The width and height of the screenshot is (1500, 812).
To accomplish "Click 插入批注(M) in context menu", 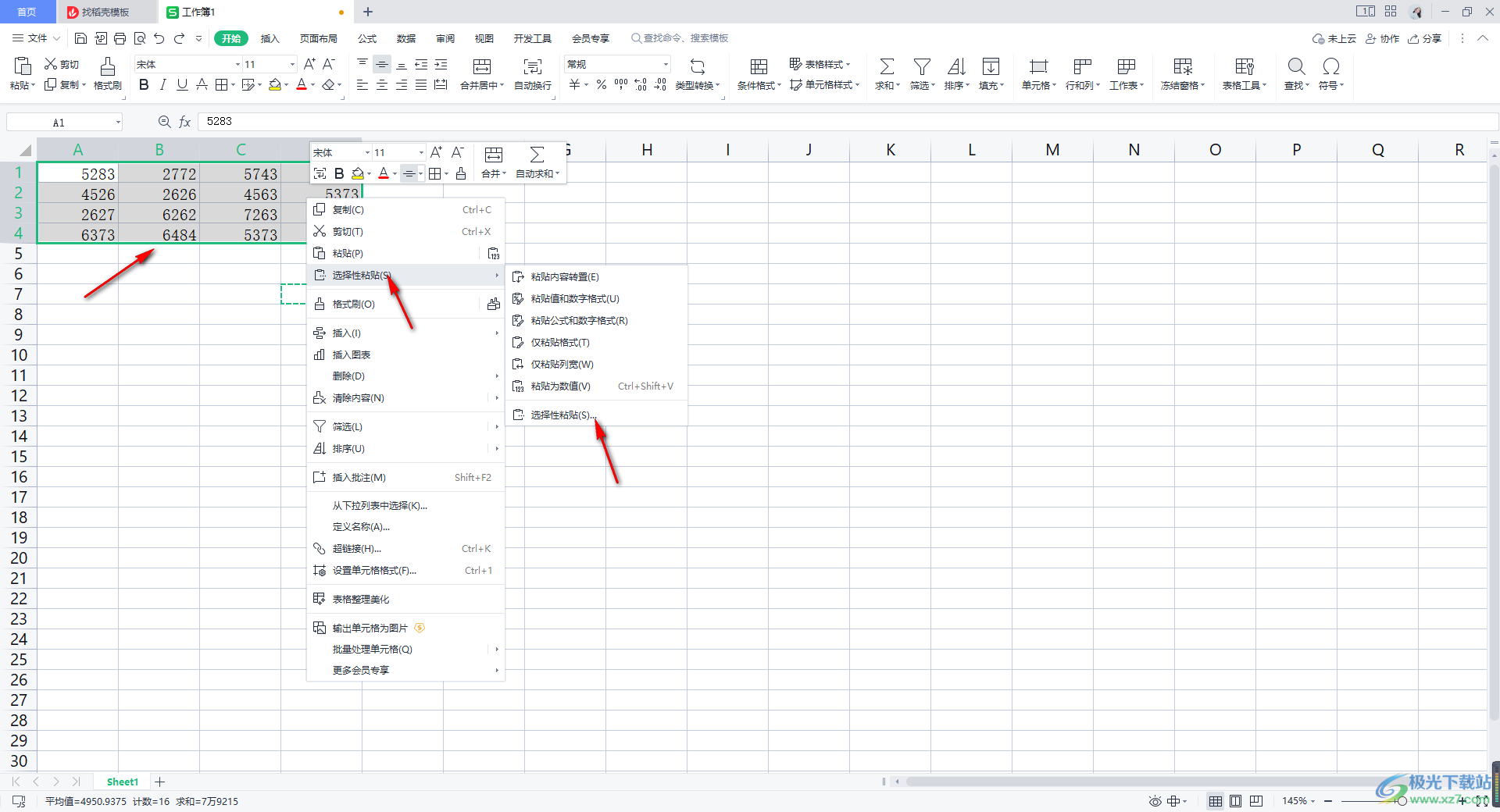I will pos(405,478).
